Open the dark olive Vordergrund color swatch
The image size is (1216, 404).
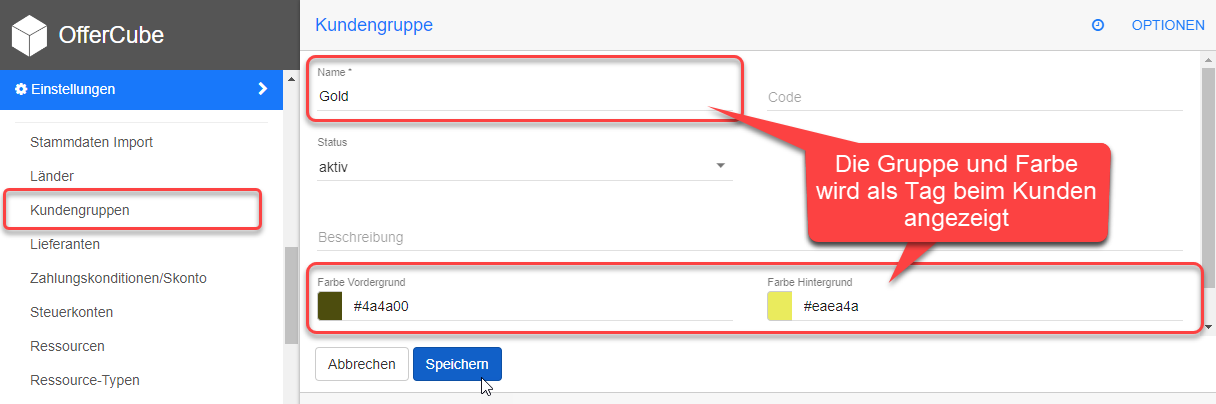[x=330, y=306]
